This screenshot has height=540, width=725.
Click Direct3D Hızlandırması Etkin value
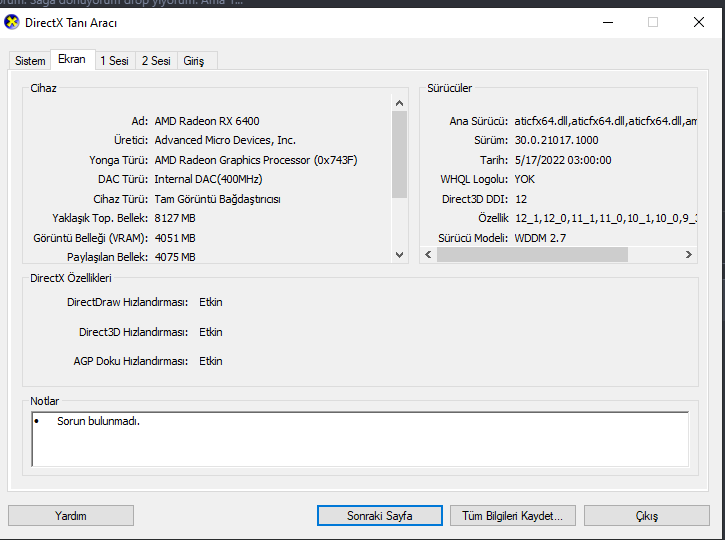[x=211, y=332]
